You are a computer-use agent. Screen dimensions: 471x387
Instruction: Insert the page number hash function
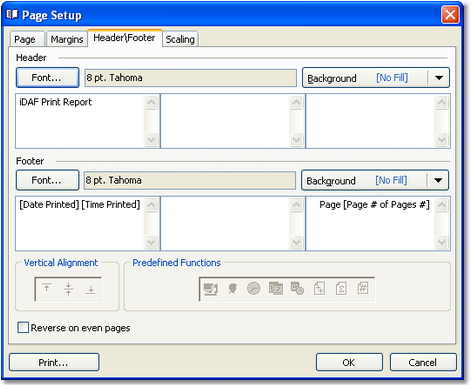click(363, 289)
